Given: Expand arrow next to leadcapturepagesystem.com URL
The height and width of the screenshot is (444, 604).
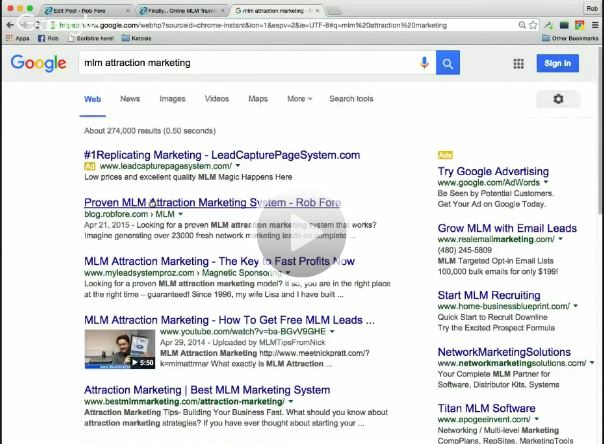Looking at the screenshot, I should [238, 166].
